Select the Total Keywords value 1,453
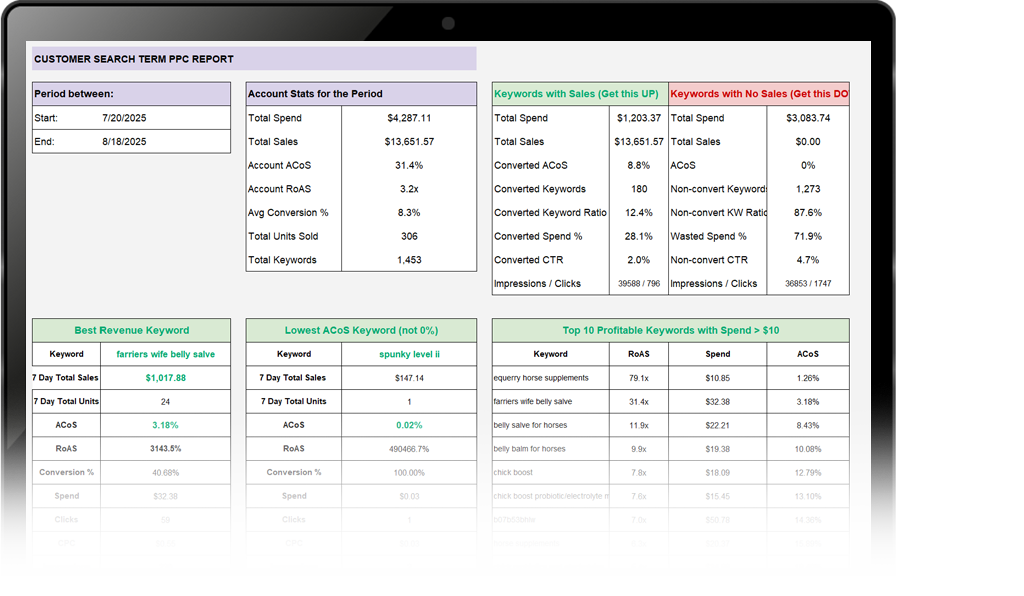The height and width of the screenshot is (596, 1024). pos(408,260)
